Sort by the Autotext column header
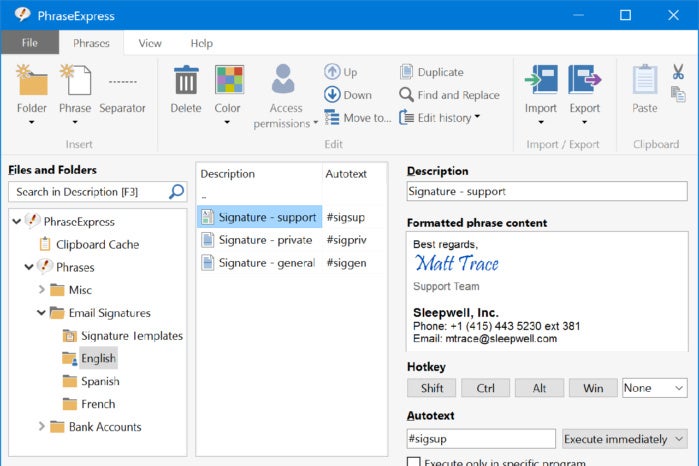Screen dimensions: 699x466 click(354, 174)
